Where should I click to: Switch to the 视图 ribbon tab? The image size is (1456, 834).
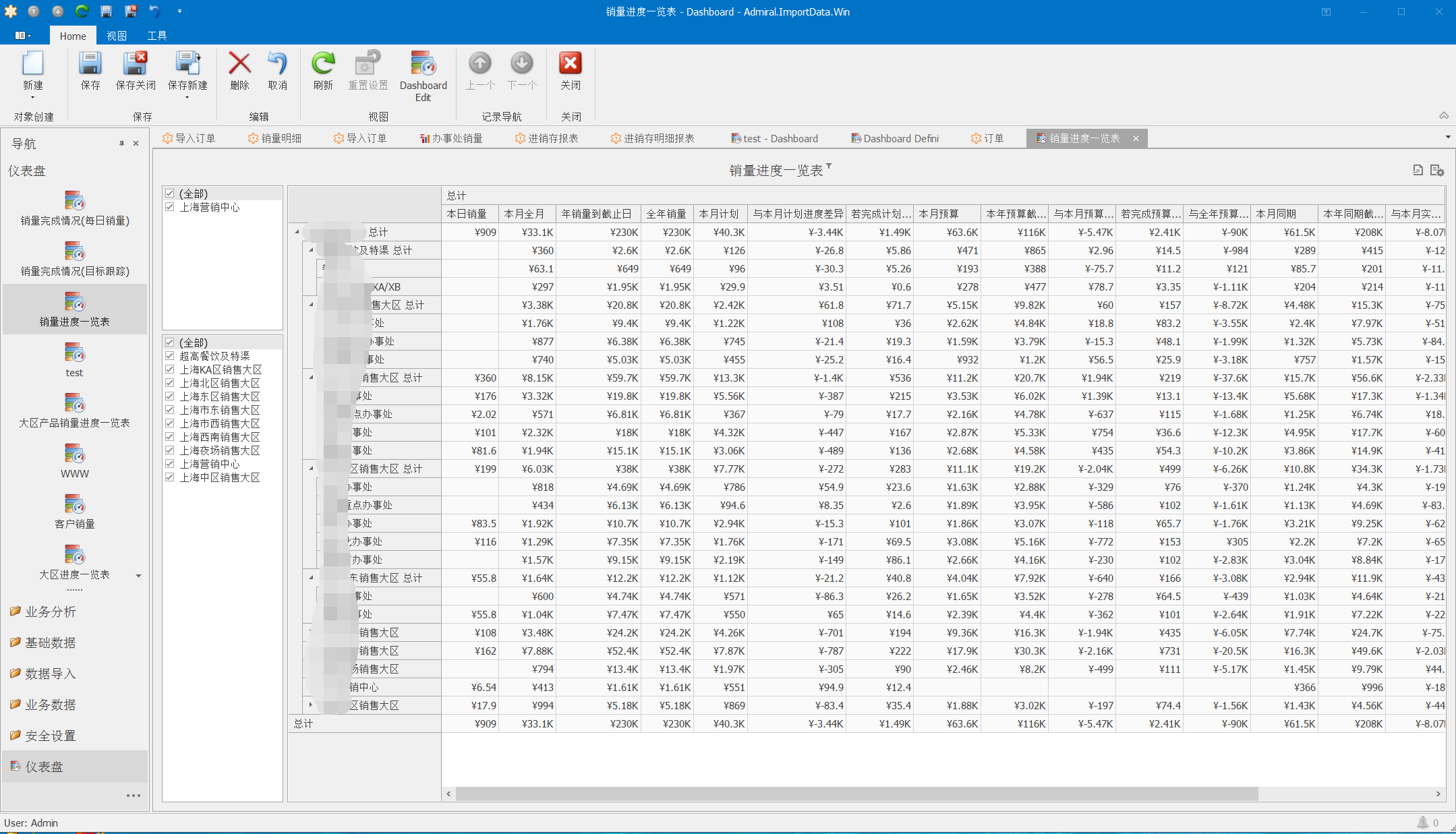tap(117, 36)
